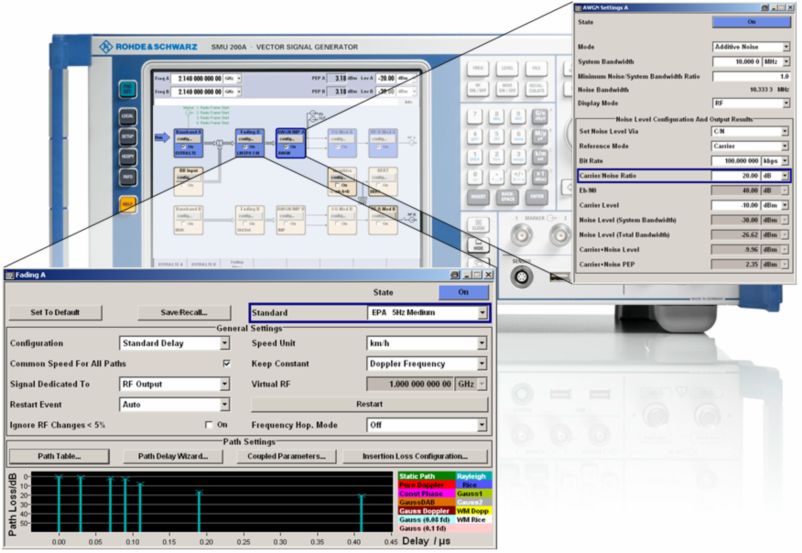Tap the BACKSPACE key below the keypad
This screenshot has height=553, width=802.
[507, 197]
